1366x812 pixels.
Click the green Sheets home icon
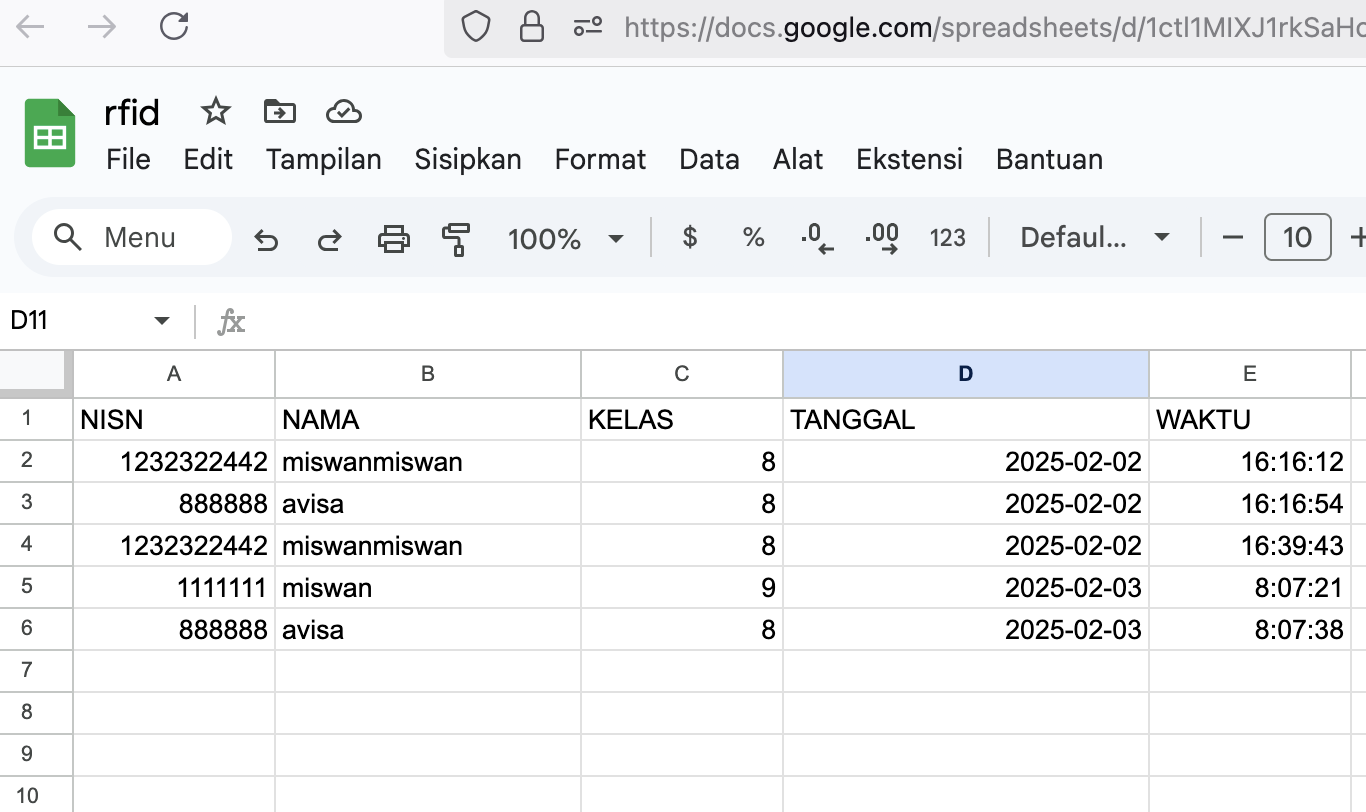click(50, 132)
